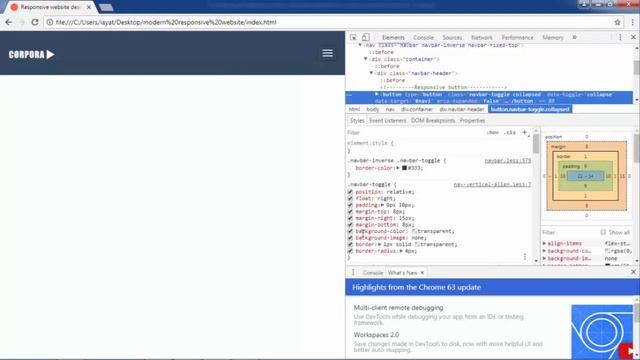
Task: Click the hamburger menu on the page
Action: [x=327, y=53]
